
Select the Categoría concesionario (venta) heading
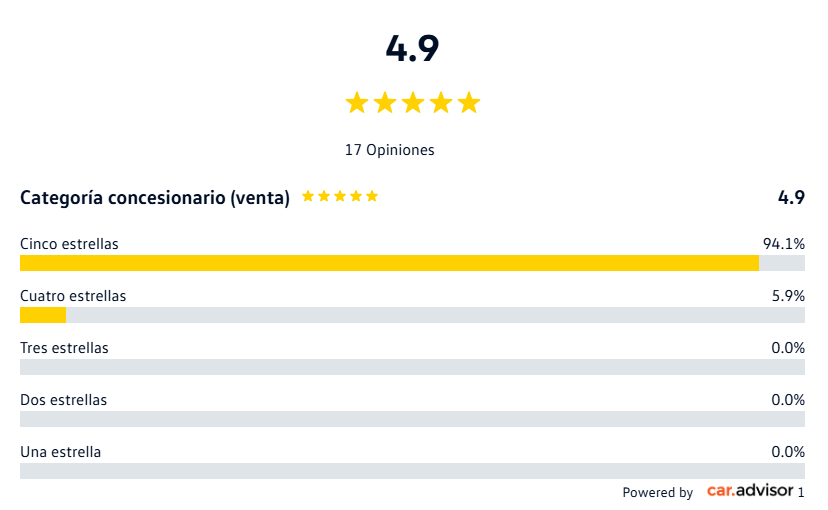click(155, 197)
